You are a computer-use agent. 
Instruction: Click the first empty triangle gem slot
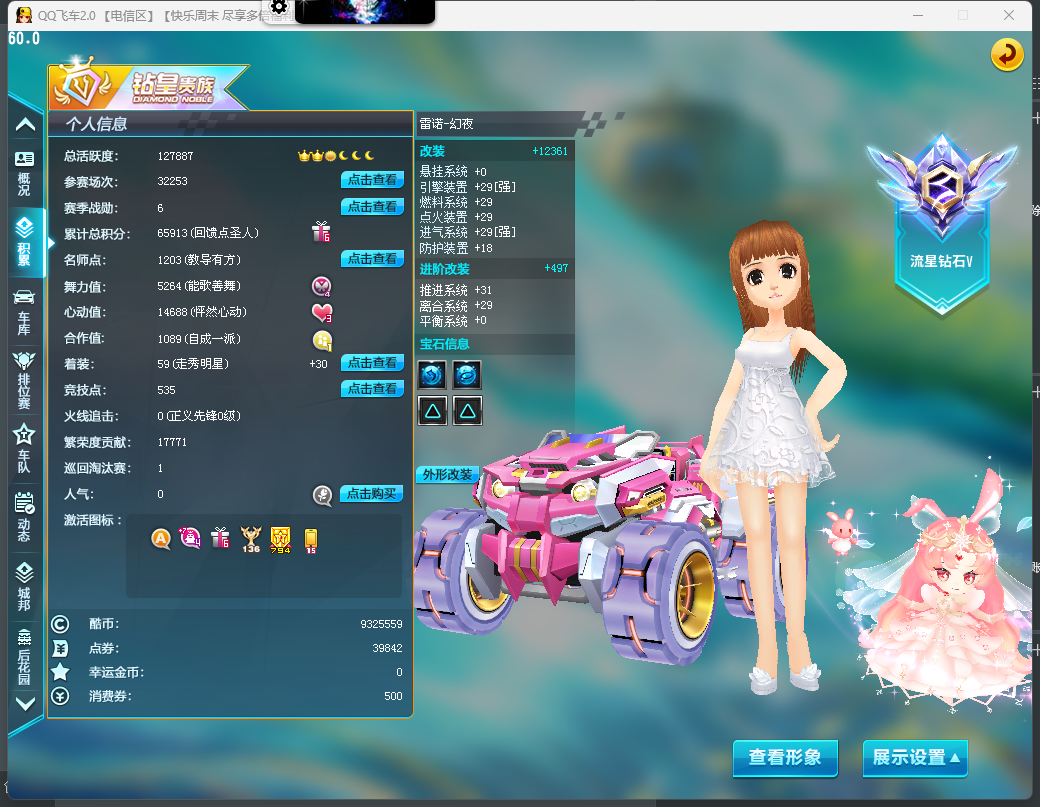pos(432,410)
